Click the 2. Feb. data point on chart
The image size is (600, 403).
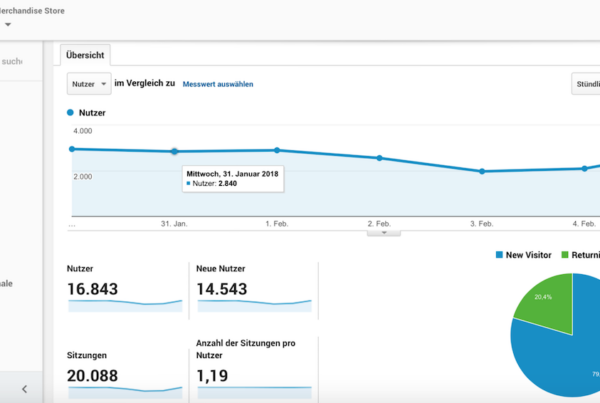click(379, 158)
